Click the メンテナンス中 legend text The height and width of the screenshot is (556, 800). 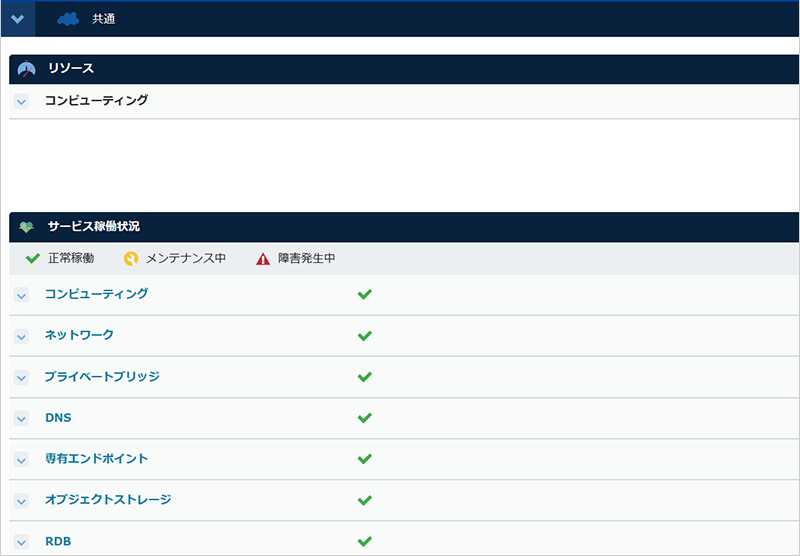[x=186, y=259]
